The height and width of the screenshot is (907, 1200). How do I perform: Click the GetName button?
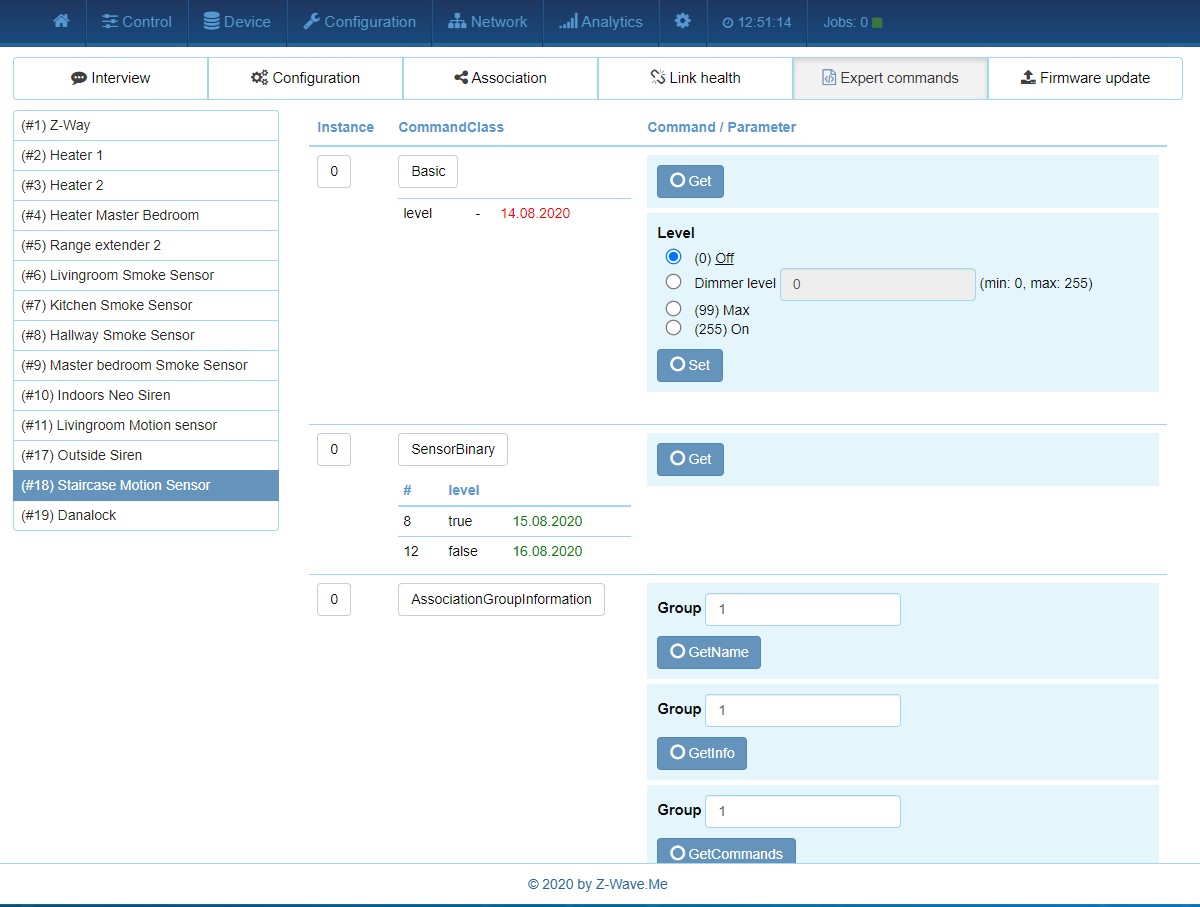[x=708, y=652]
